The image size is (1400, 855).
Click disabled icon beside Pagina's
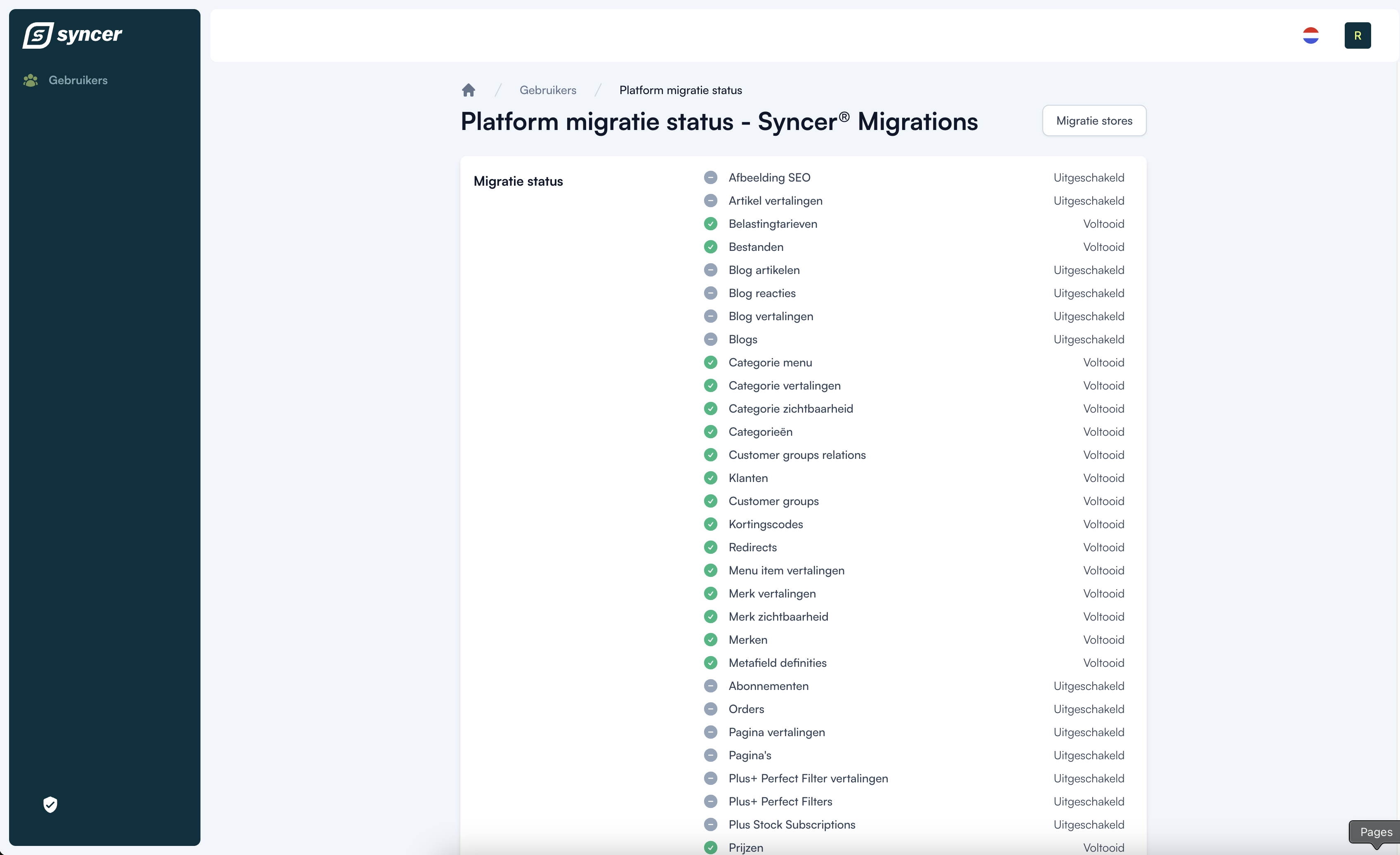[x=710, y=756]
